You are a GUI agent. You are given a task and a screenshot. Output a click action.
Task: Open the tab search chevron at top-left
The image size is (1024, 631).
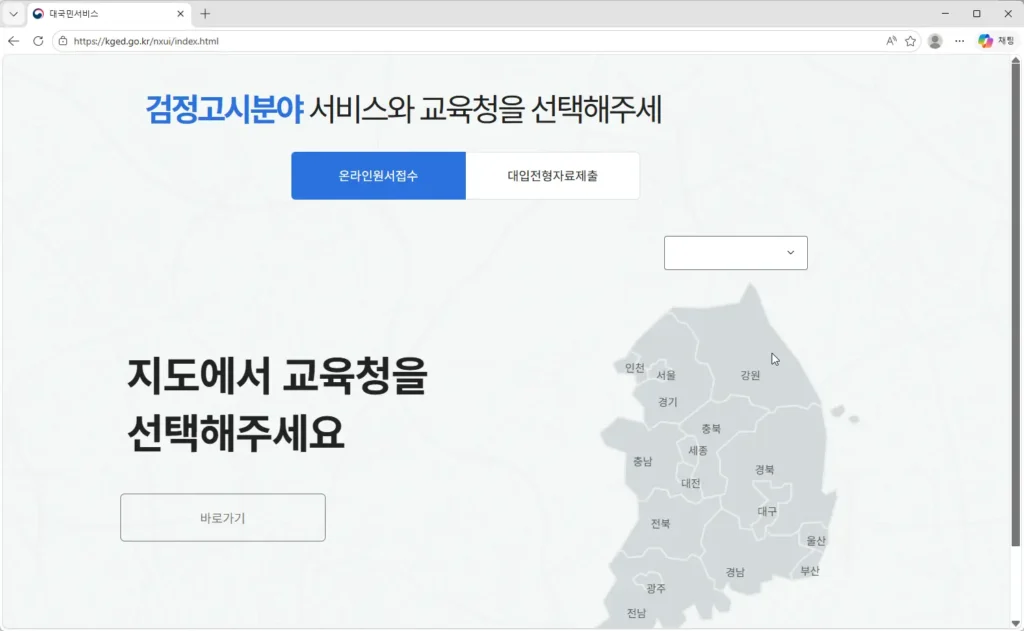[13, 14]
